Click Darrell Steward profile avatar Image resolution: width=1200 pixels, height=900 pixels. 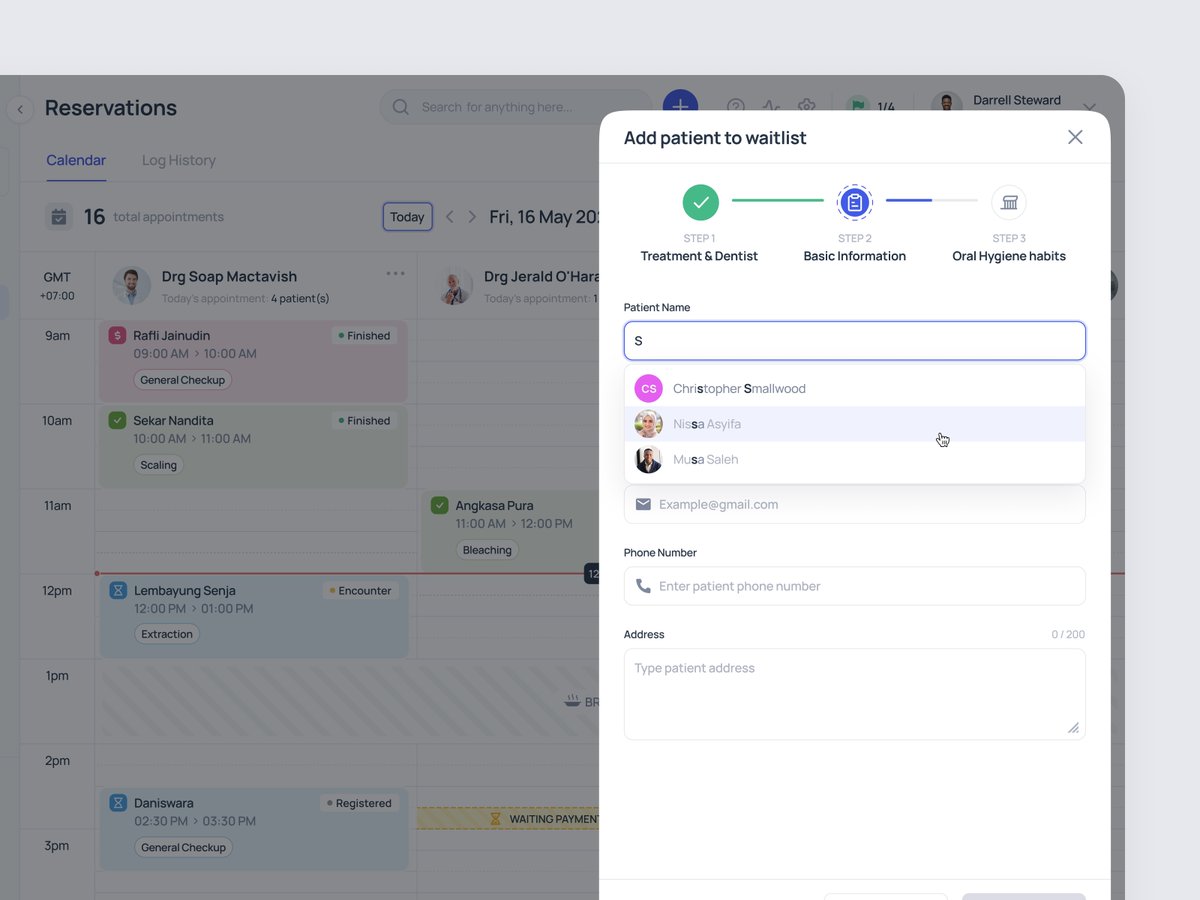pyautogui.click(x=947, y=104)
